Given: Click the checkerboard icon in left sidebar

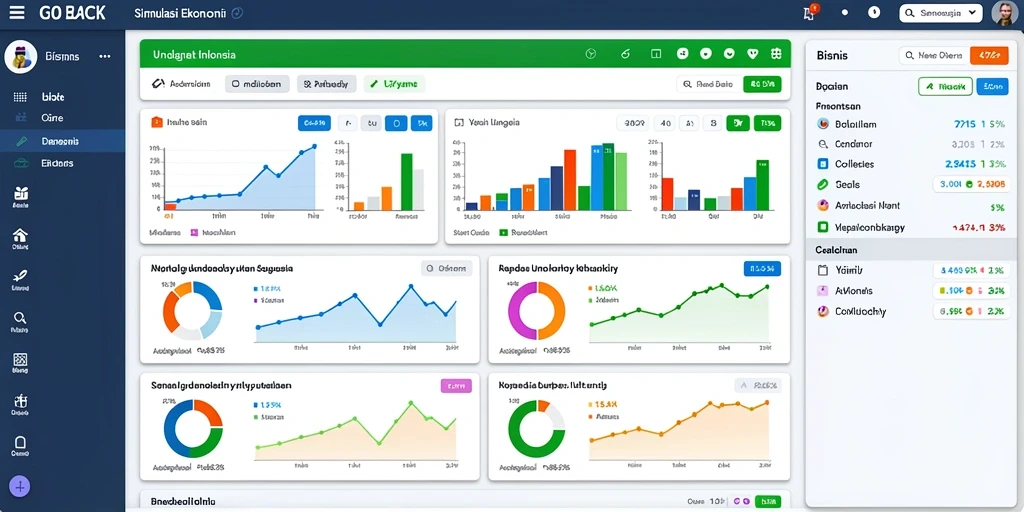Looking at the screenshot, I should point(20,360).
